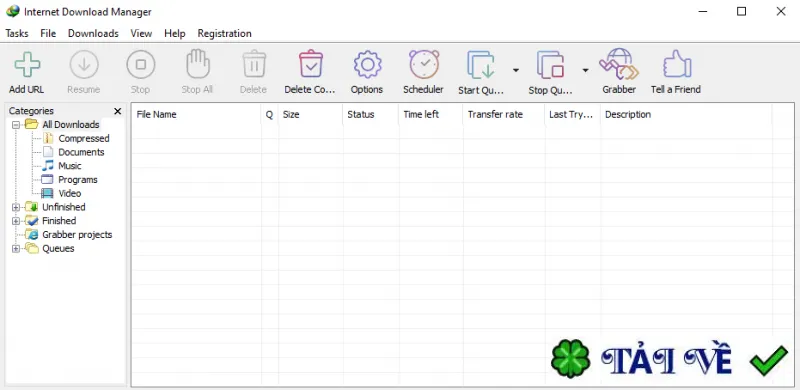
Task: Open the File menu
Action: click(x=48, y=33)
